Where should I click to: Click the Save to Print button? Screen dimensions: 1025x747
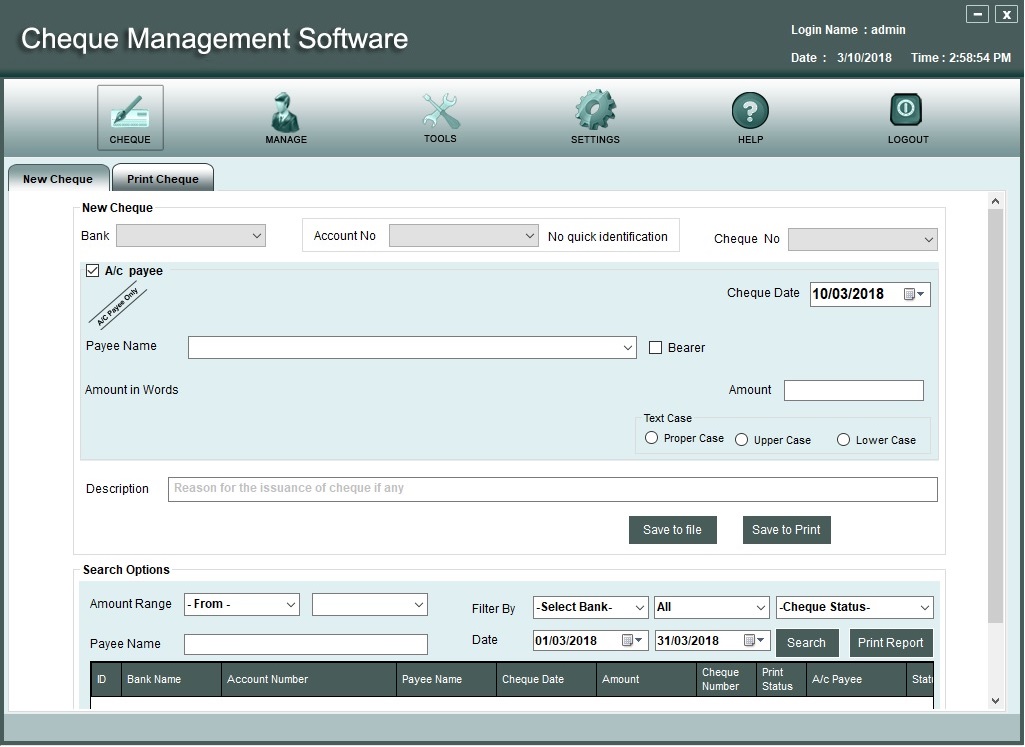tap(786, 530)
